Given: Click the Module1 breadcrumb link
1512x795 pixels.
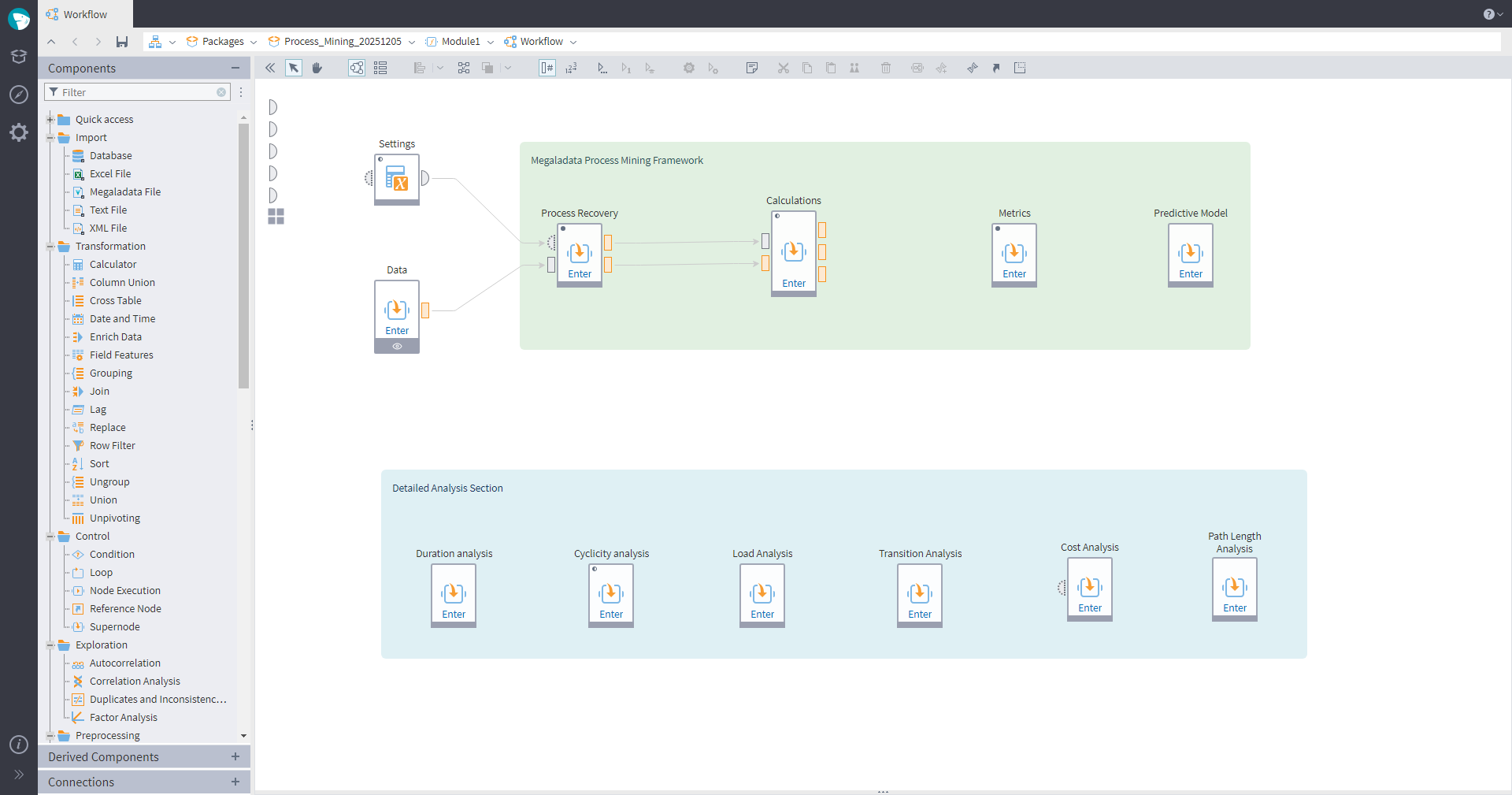Looking at the screenshot, I should (460, 42).
